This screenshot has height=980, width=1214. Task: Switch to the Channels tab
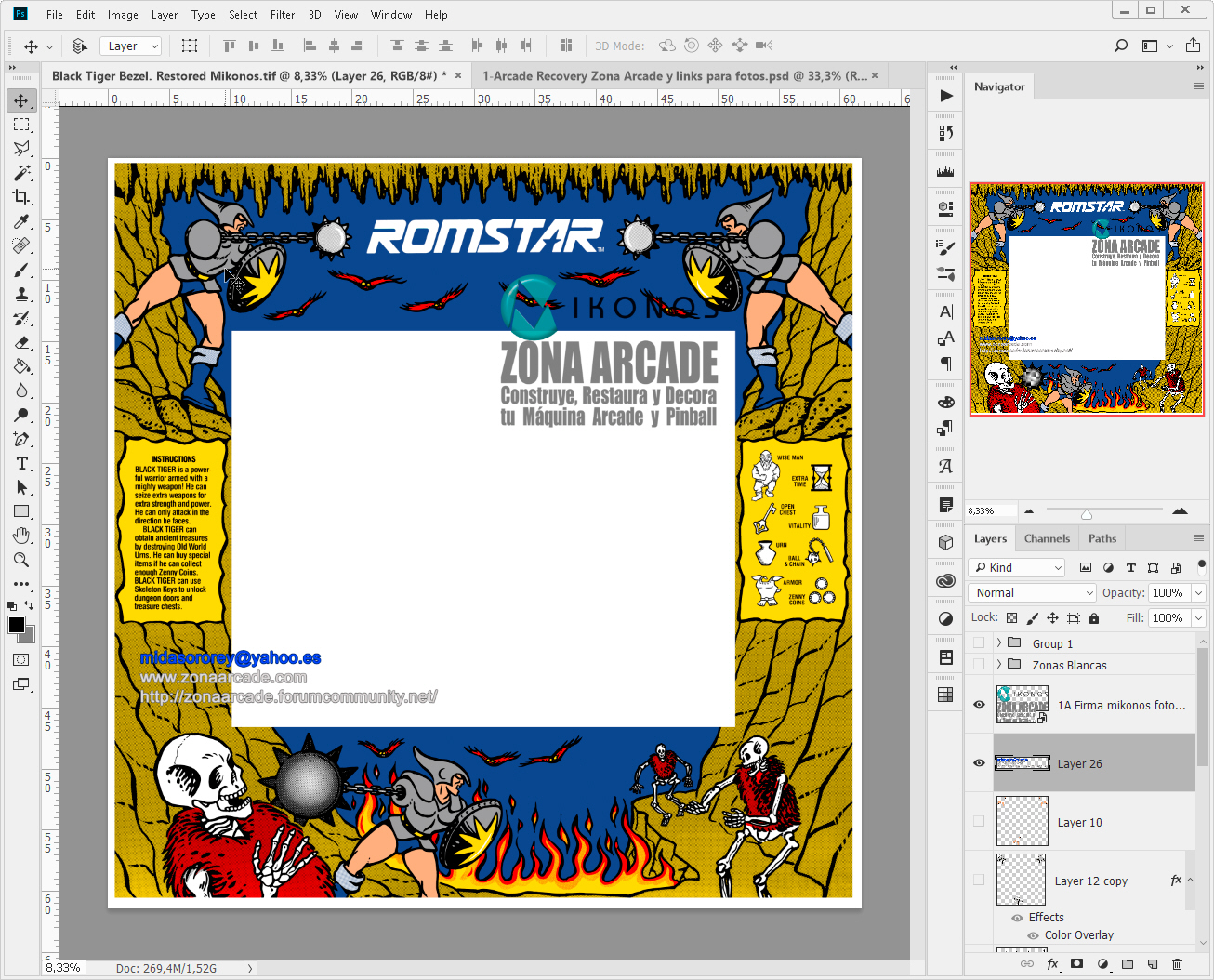click(1047, 538)
